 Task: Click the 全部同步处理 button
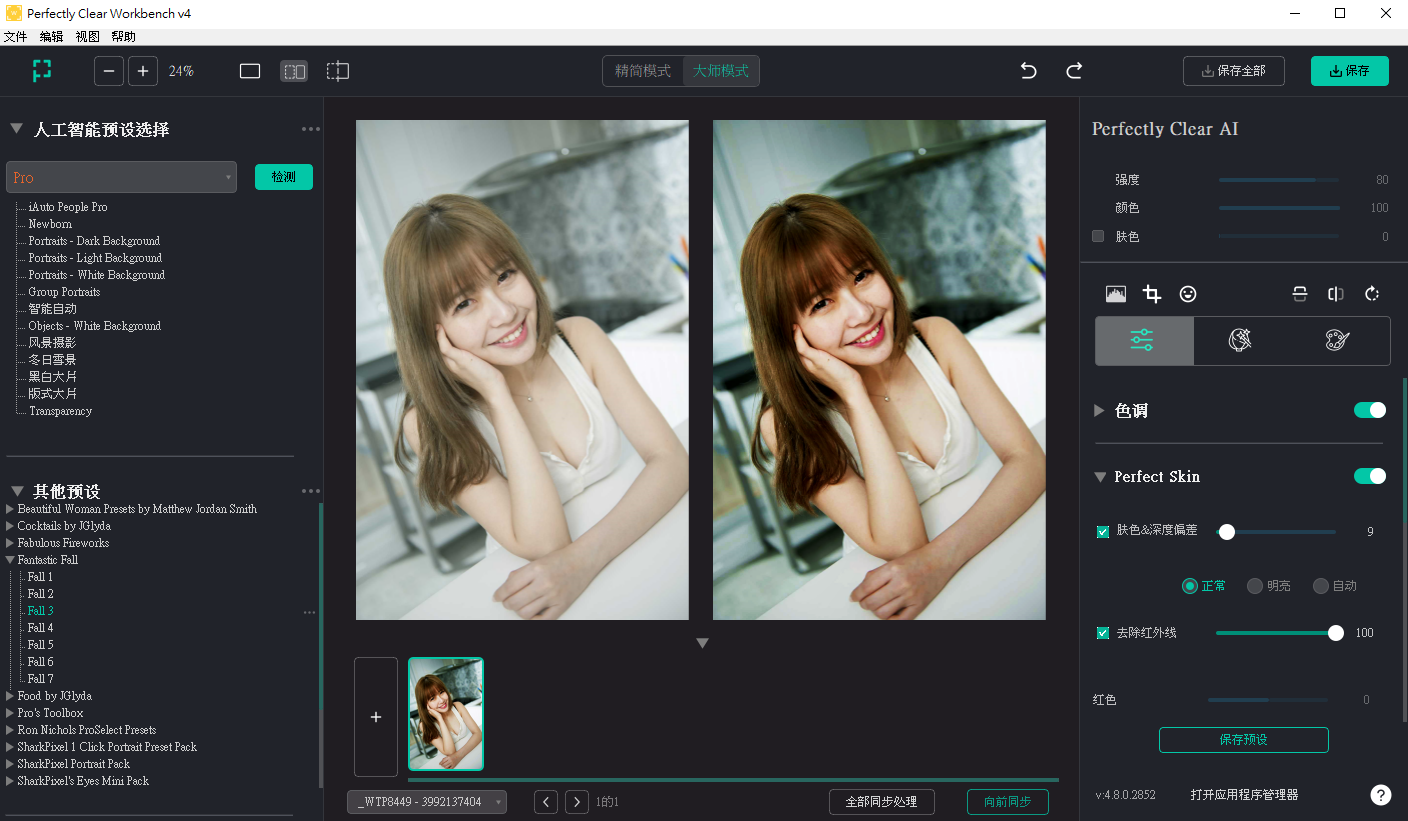(x=881, y=802)
